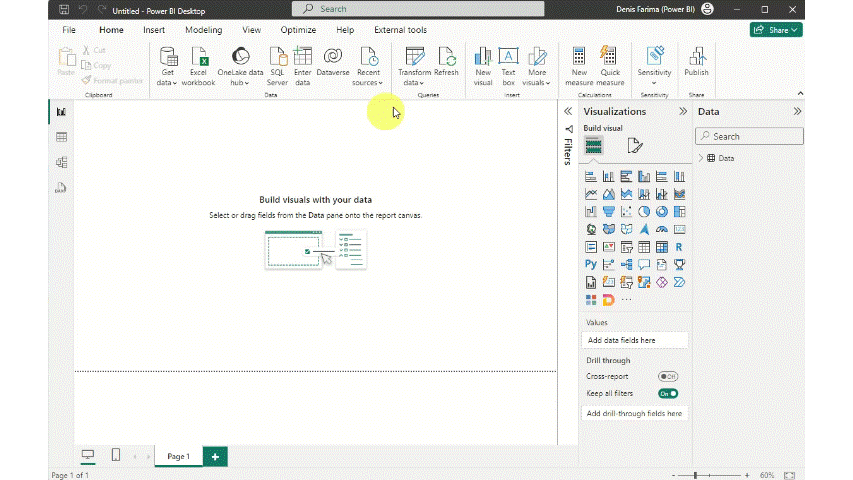Collapse the Visualizations pane
Image resolution: width=853 pixels, height=480 pixels.
pyautogui.click(x=683, y=112)
